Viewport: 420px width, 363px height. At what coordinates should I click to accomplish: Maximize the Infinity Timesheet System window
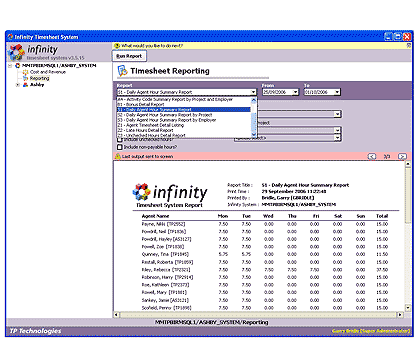point(398,37)
